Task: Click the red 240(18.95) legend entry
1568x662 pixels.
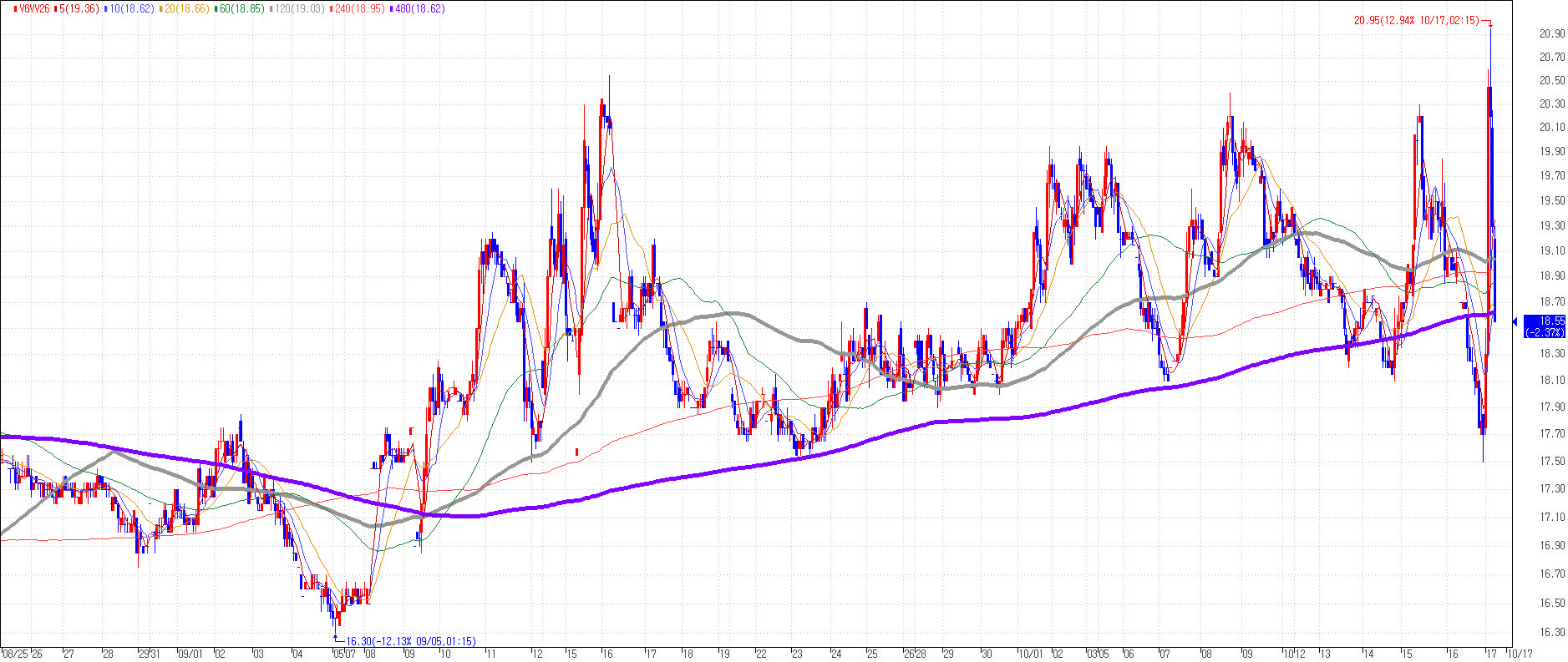Action: pyautogui.click(x=360, y=9)
